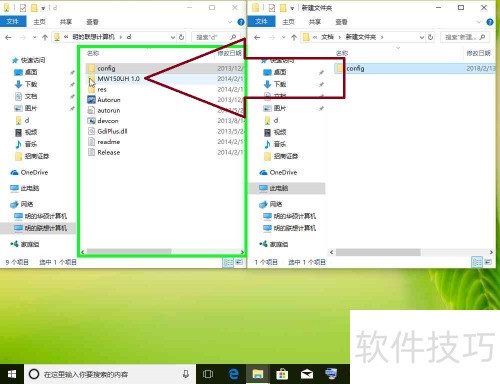Click the 明的联想计算机 breadcrumb in address bar

(93, 37)
